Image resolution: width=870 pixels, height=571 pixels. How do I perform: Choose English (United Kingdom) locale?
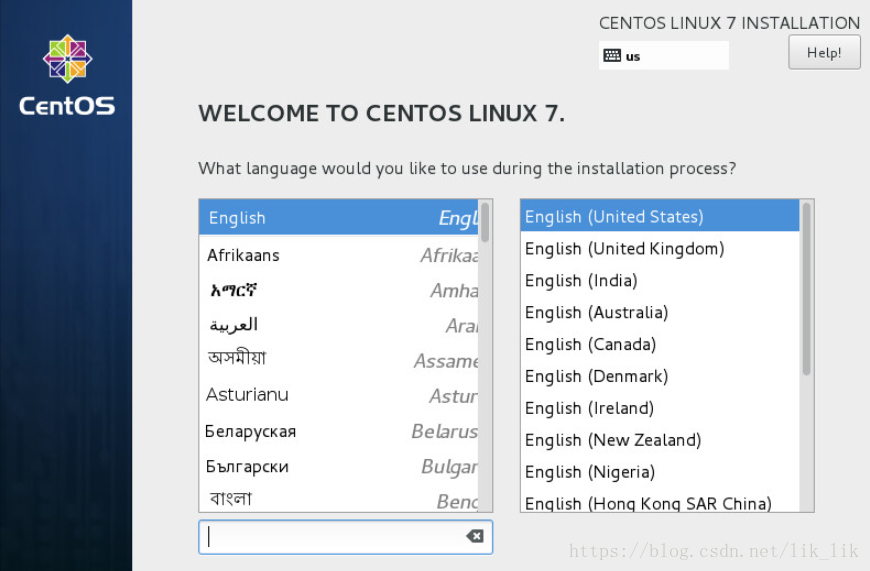pyautogui.click(x=660, y=249)
